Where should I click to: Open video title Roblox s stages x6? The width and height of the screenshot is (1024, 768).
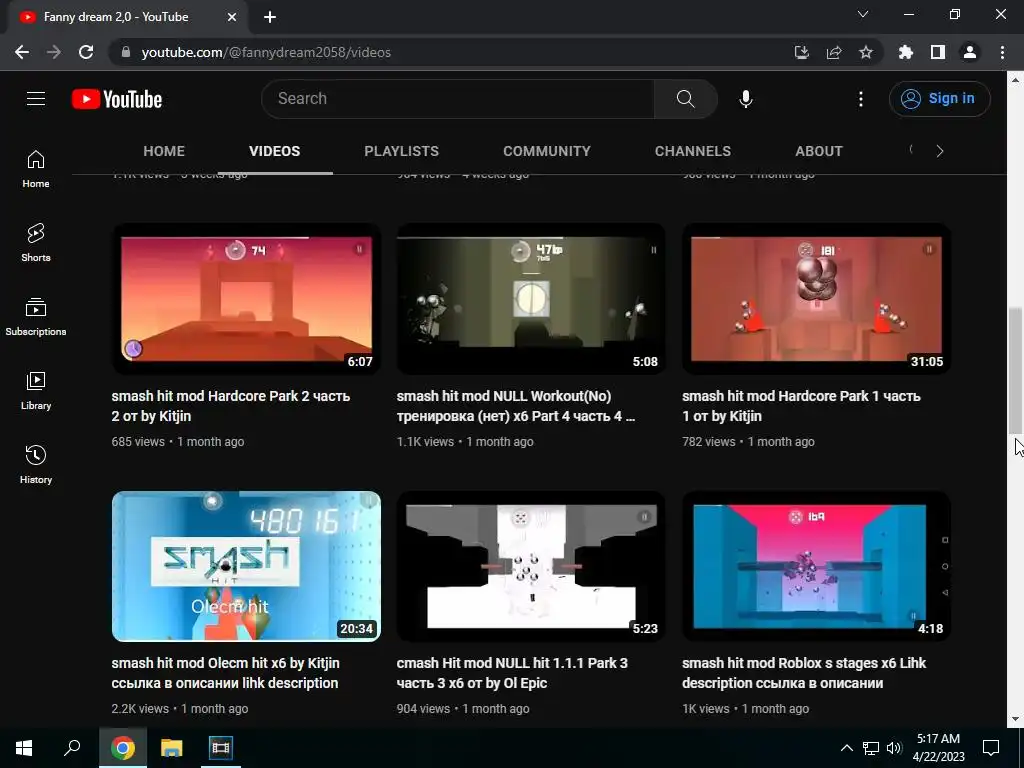pos(804,673)
